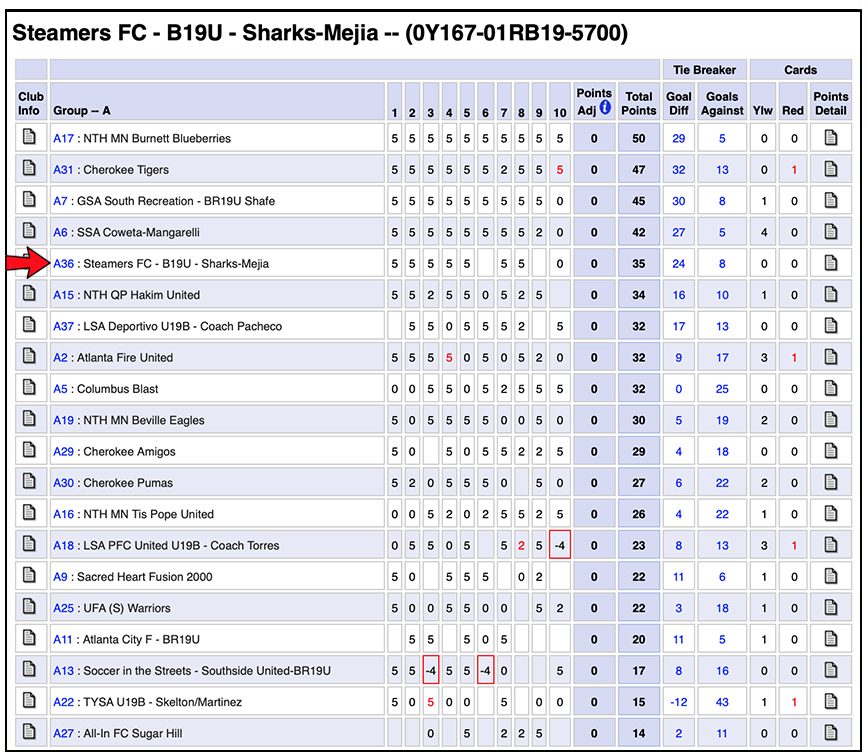Open the A36 team link

point(63,263)
